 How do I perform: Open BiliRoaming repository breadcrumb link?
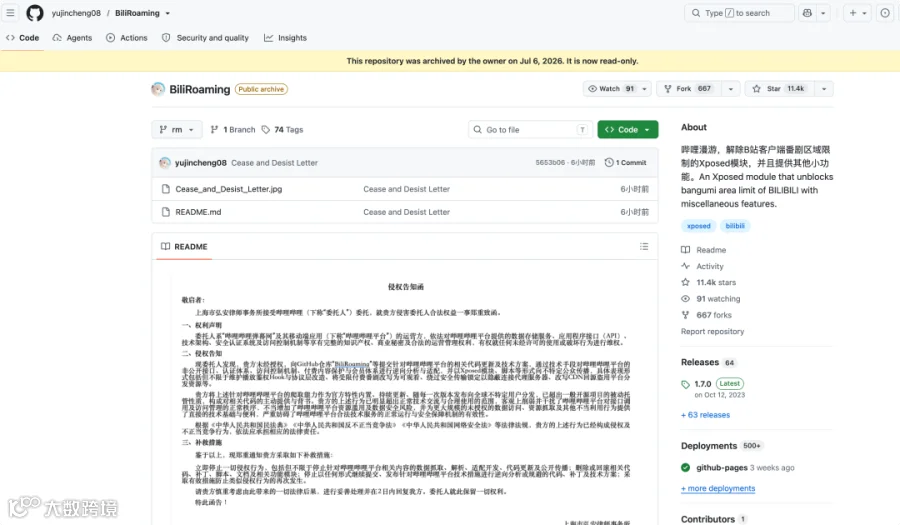pos(137,13)
